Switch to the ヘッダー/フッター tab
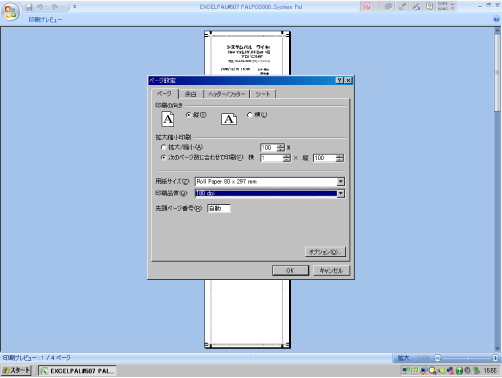This screenshot has height=378, width=502. click(x=227, y=94)
